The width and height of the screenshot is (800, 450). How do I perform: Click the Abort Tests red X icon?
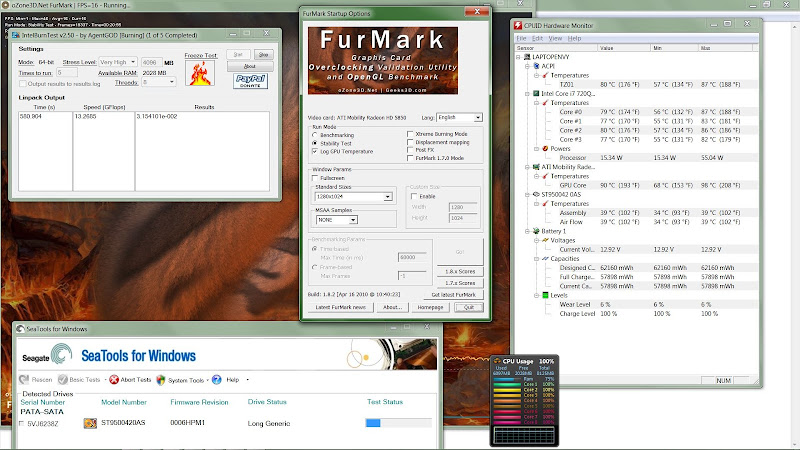click(114, 380)
